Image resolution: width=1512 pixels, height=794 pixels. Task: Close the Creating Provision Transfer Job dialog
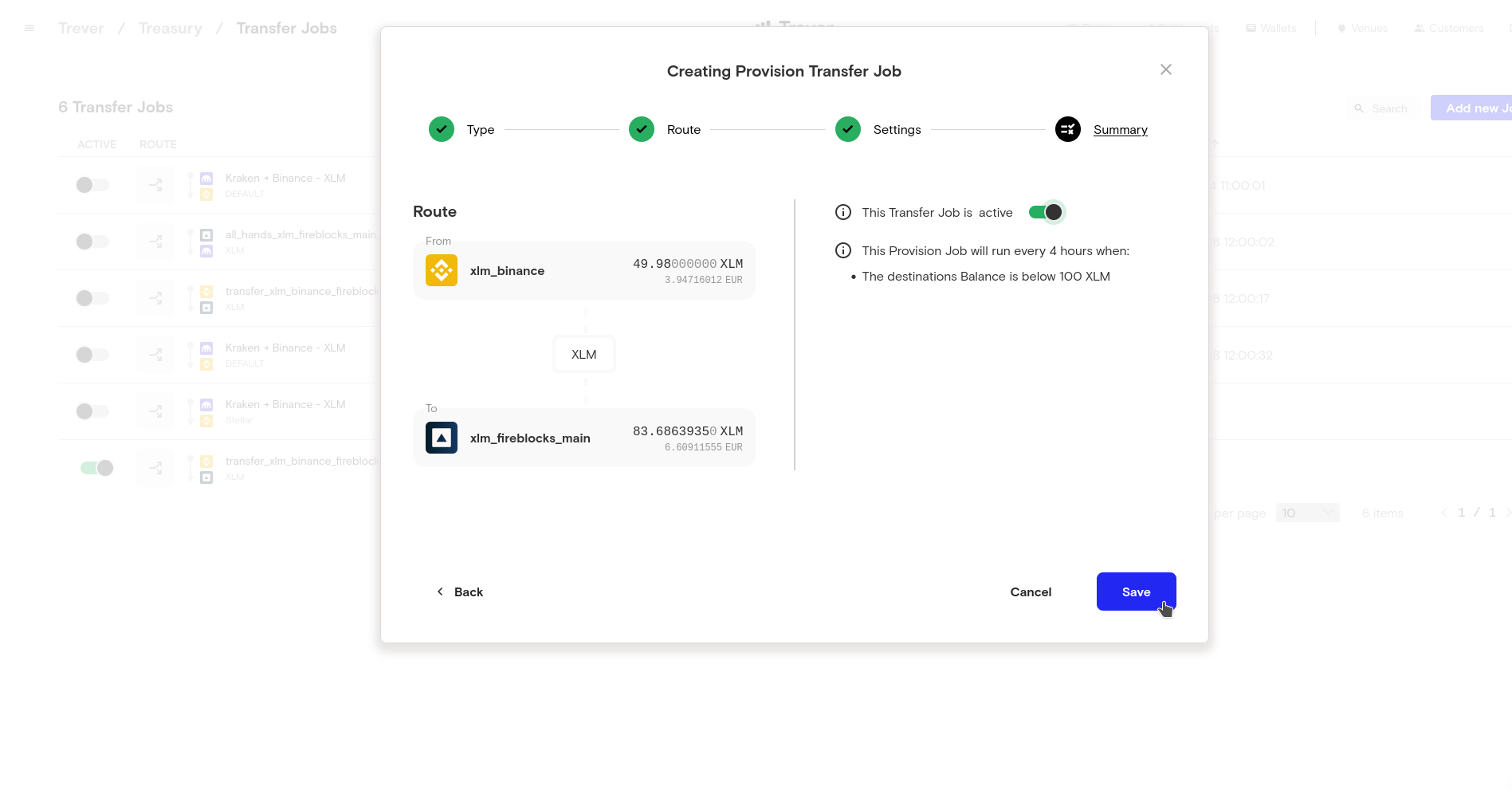1165,70
